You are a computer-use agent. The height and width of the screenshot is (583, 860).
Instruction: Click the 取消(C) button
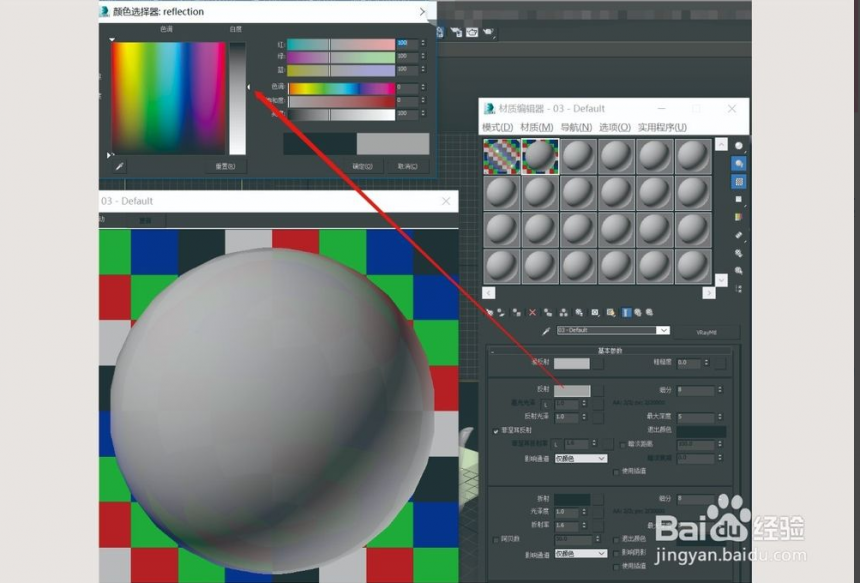(408, 166)
